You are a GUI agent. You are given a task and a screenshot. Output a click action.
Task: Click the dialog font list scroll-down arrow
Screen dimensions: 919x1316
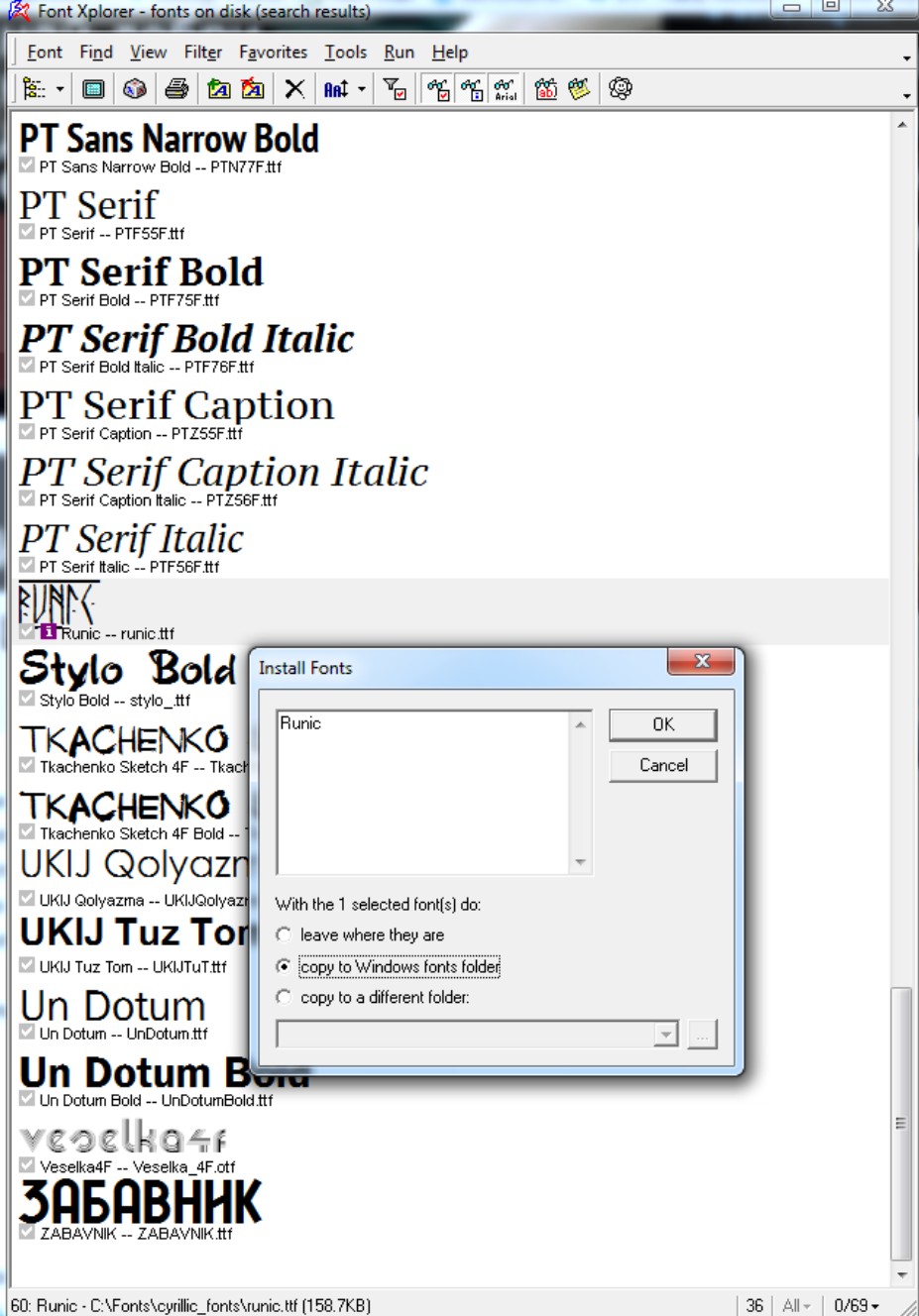581,863
